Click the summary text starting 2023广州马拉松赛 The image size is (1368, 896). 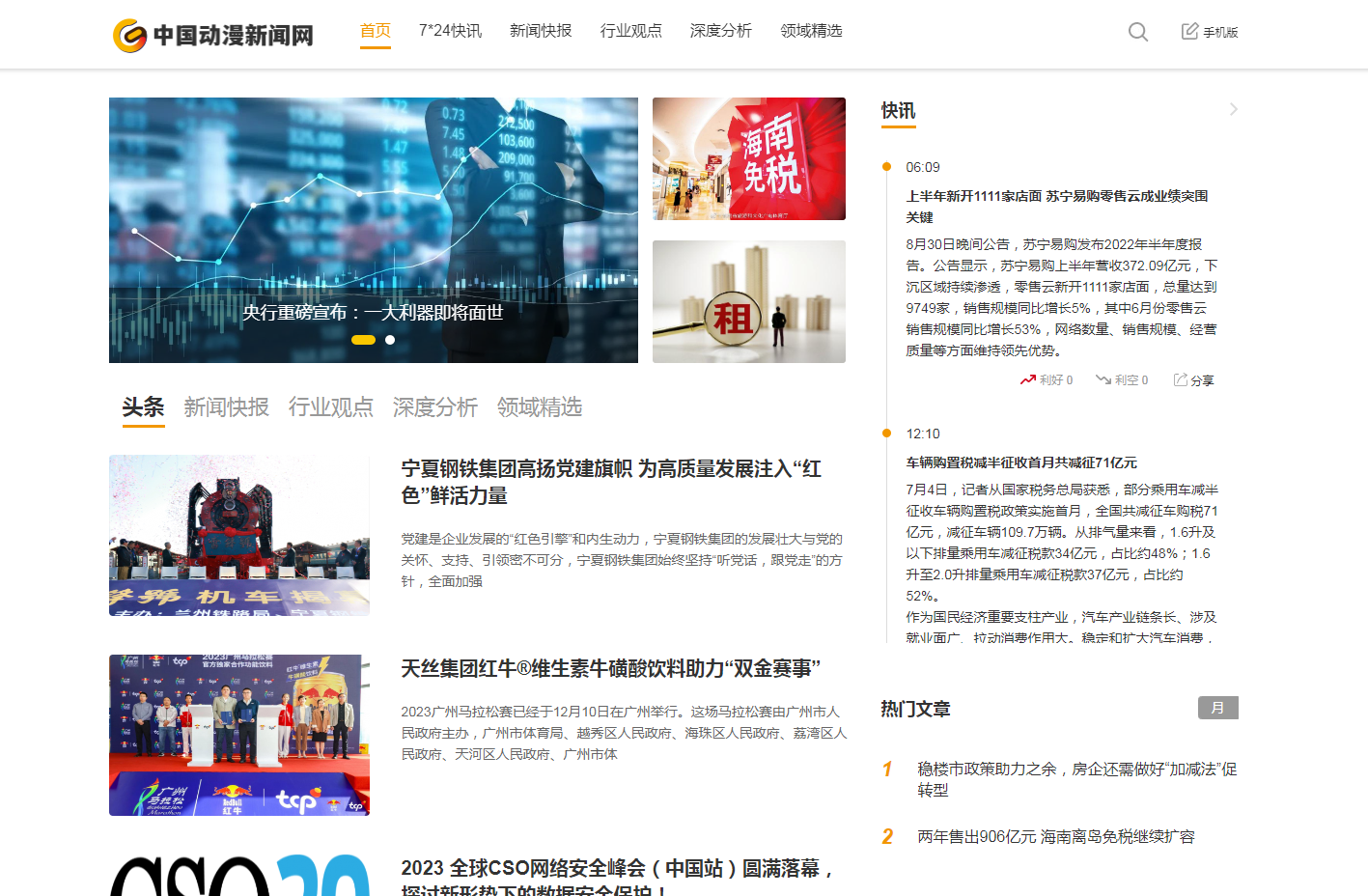(x=624, y=733)
